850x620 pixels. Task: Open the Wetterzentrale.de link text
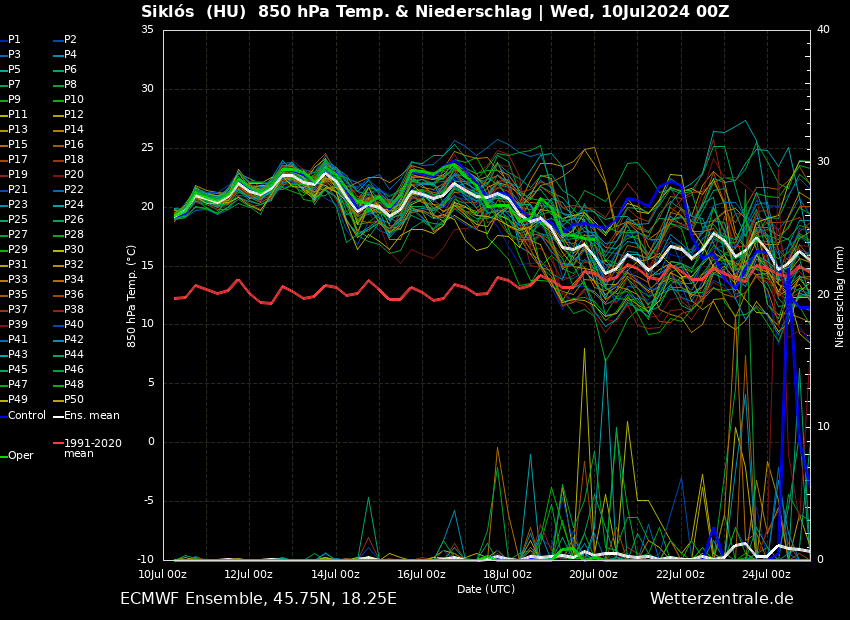pos(721,599)
